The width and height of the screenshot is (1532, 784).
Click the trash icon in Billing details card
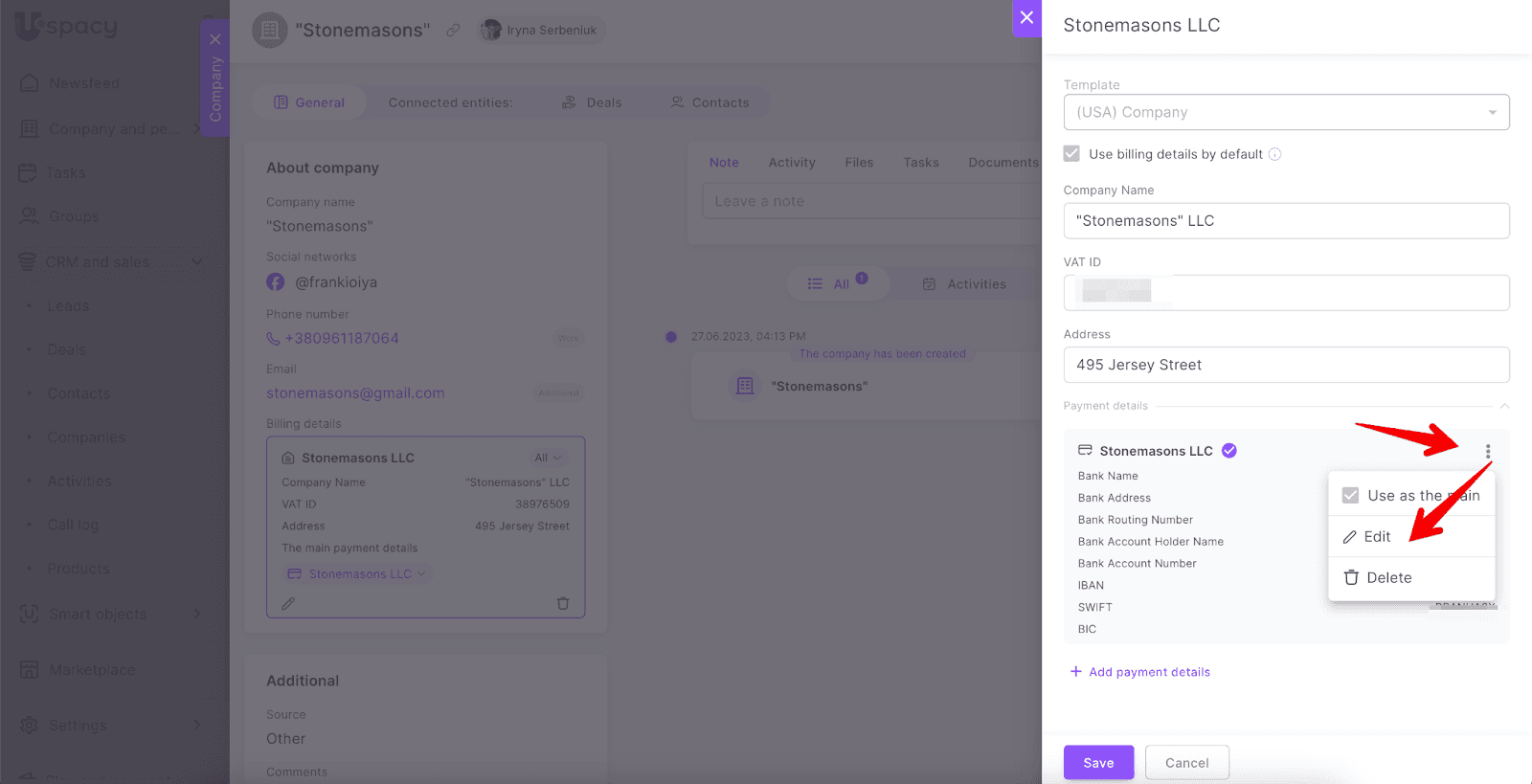(x=563, y=603)
